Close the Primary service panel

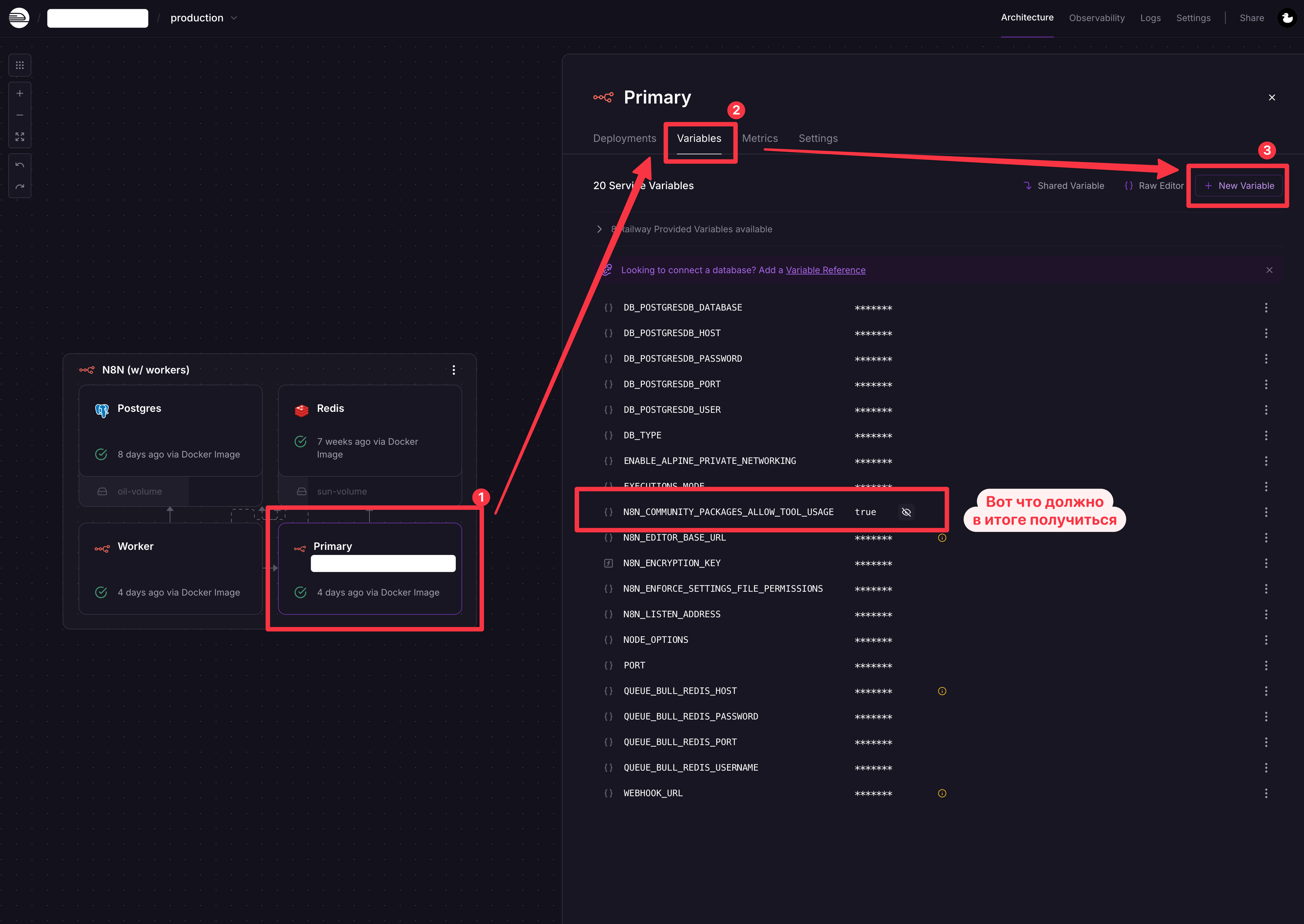(x=1271, y=98)
